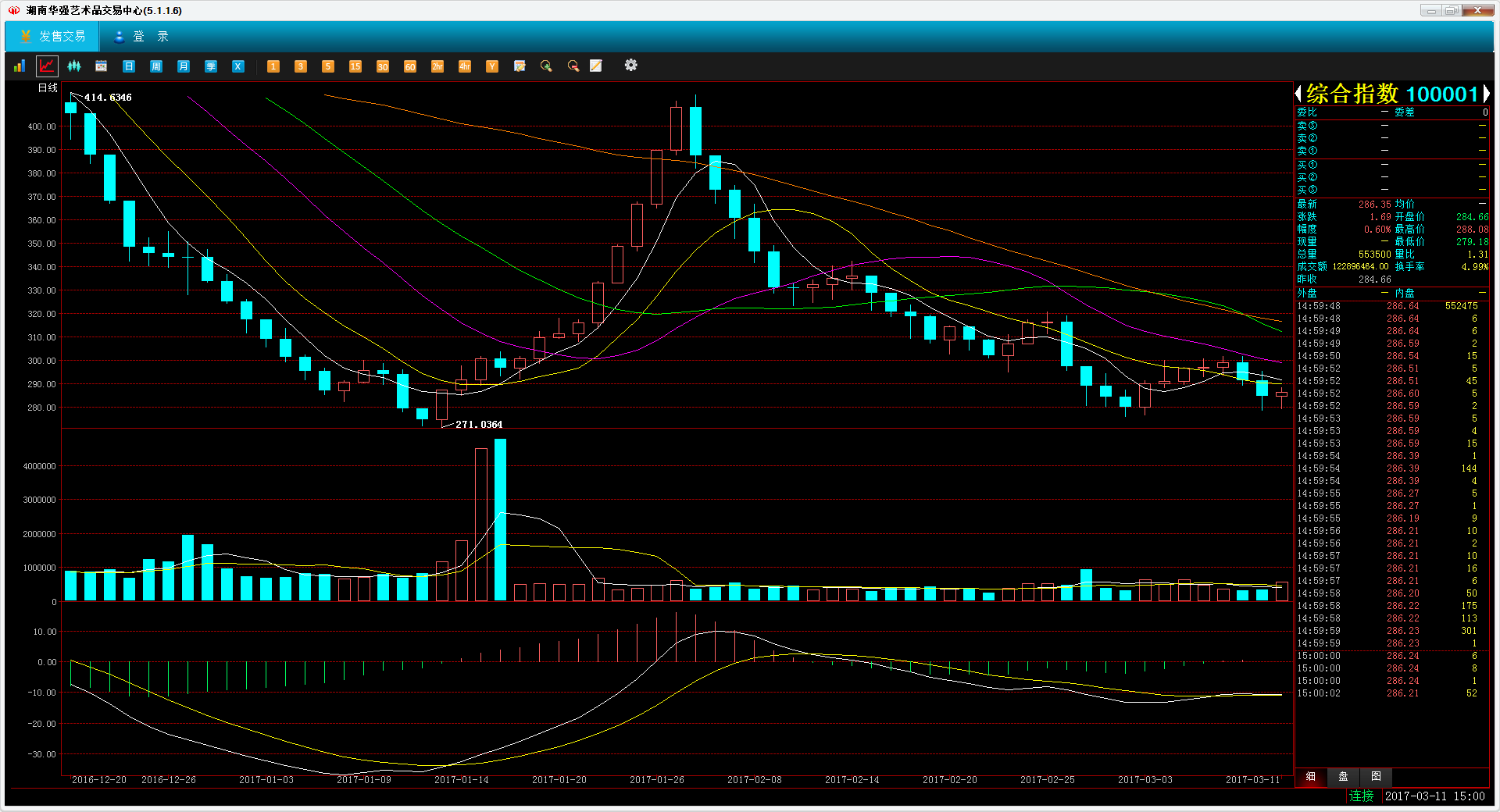Click the 2017-02-08 date axis label
This screenshot has height=812, width=1500.
pyautogui.click(x=755, y=780)
